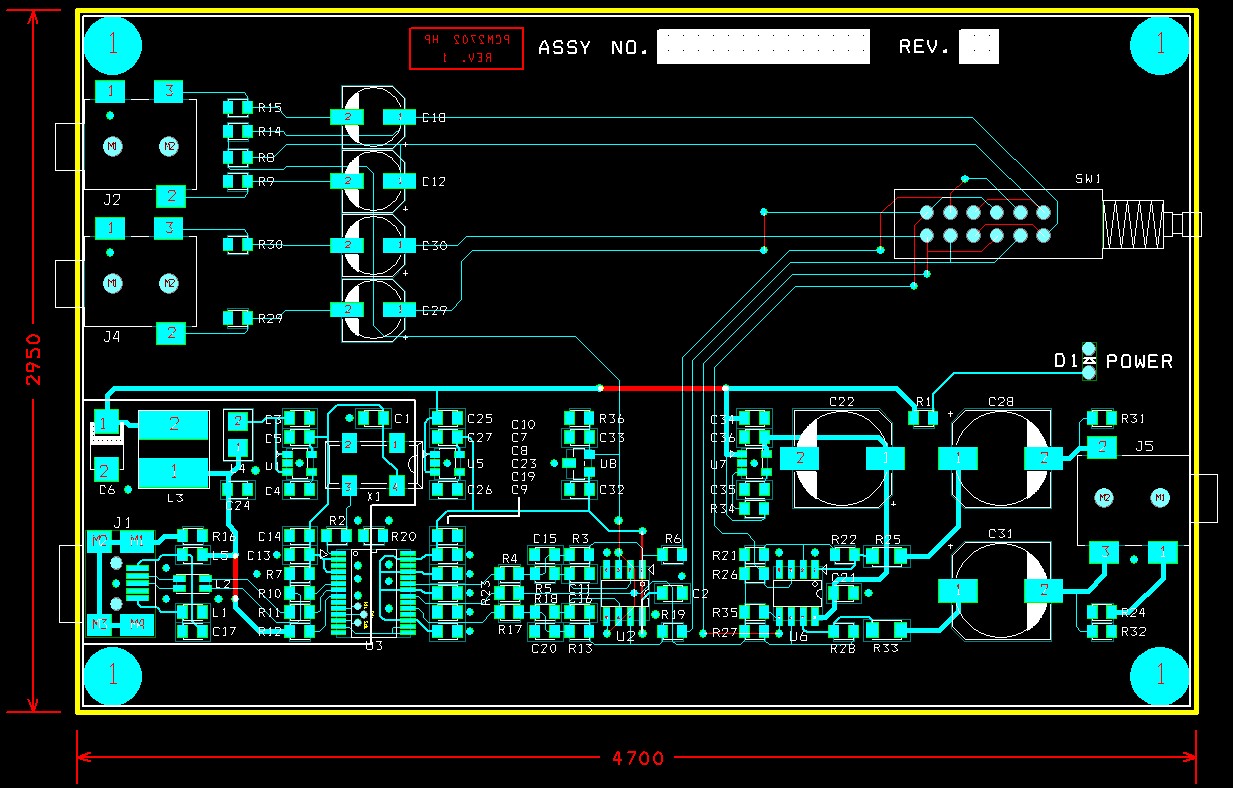Click the 'C14' capacitor label
This screenshot has width=1233, height=788.
pos(270,537)
